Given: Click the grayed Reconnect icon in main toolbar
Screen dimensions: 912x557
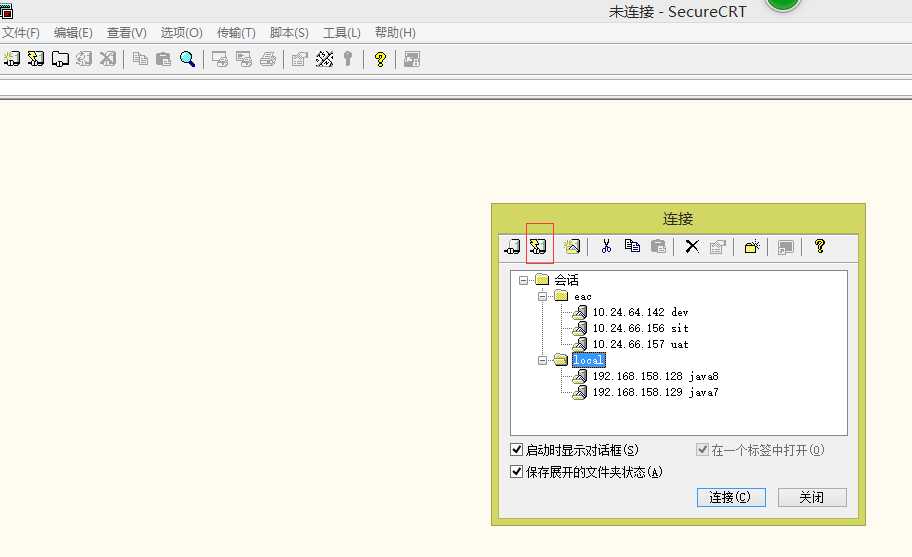Looking at the screenshot, I should coord(84,59).
